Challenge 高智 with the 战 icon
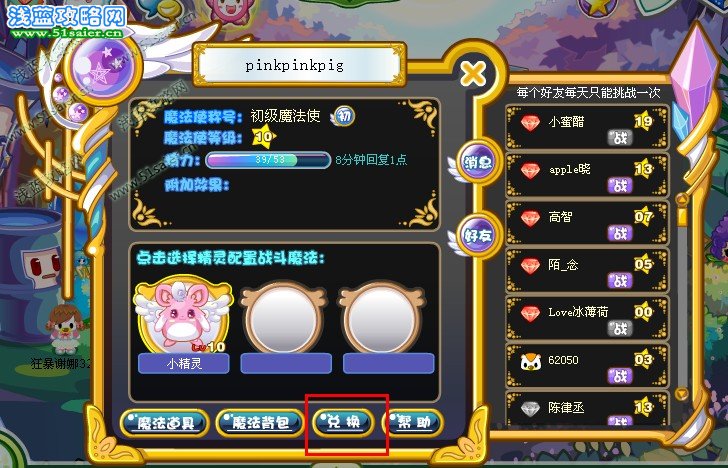Image resolution: width=728 pixels, height=468 pixels. (x=620, y=233)
